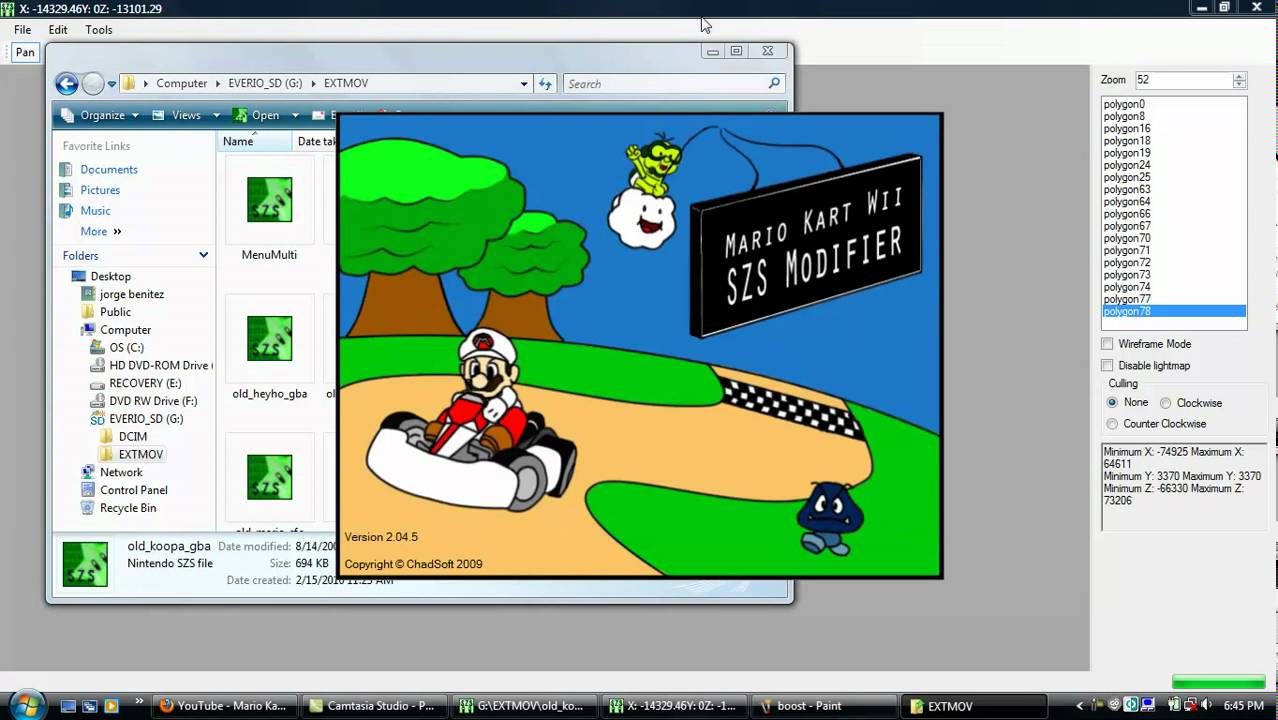Go back using Explorer's Back arrow
The width and height of the screenshot is (1278, 720).
click(x=66, y=84)
